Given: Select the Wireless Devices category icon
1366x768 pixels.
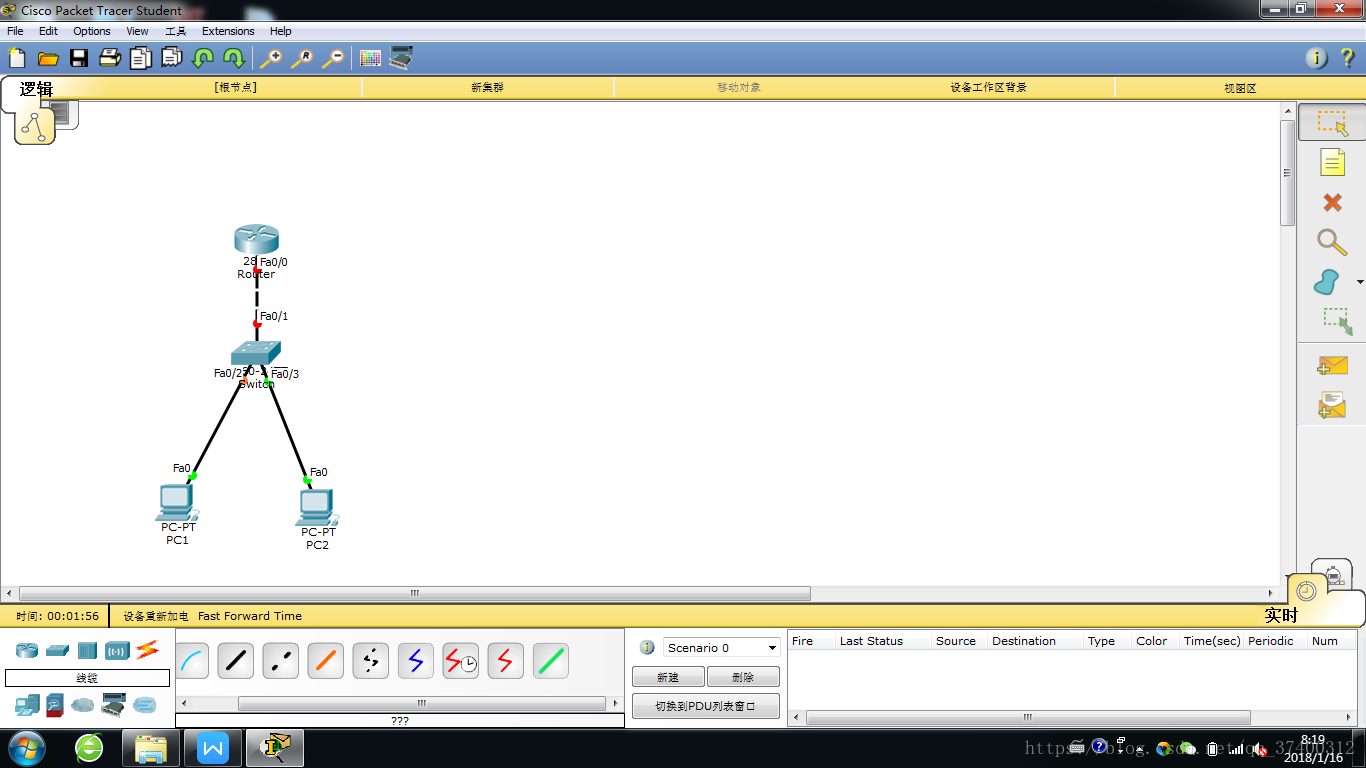Looking at the screenshot, I should (117, 650).
